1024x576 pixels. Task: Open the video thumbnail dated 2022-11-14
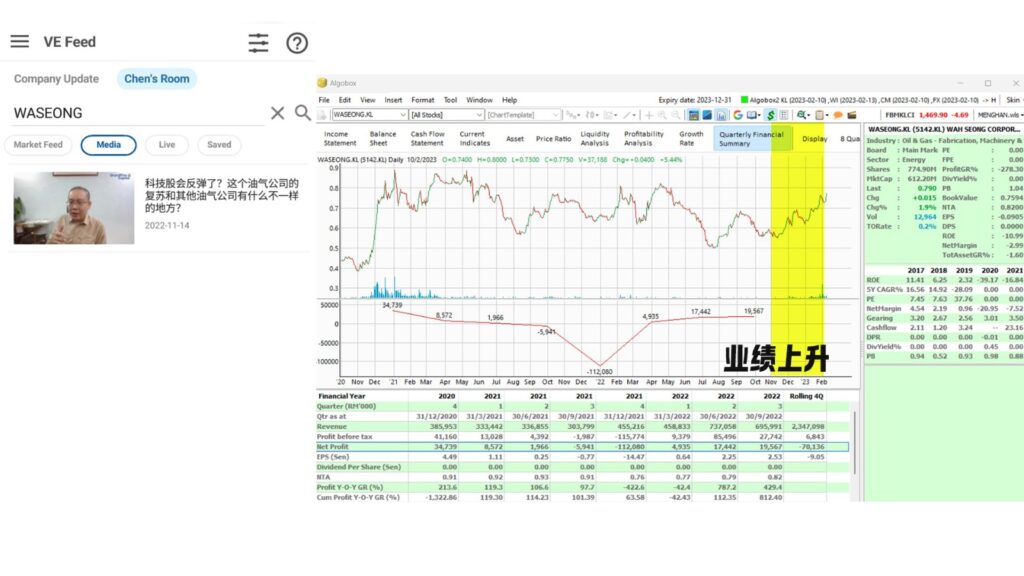click(x=74, y=208)
